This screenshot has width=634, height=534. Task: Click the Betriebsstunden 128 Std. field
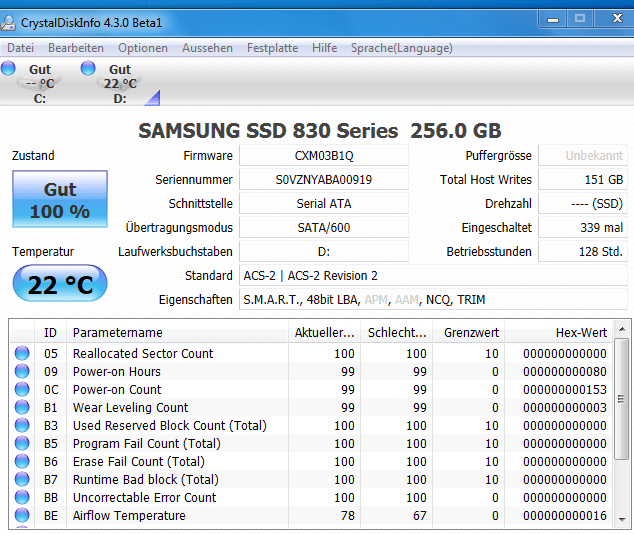pyautogui.click(x=583, y=252)
